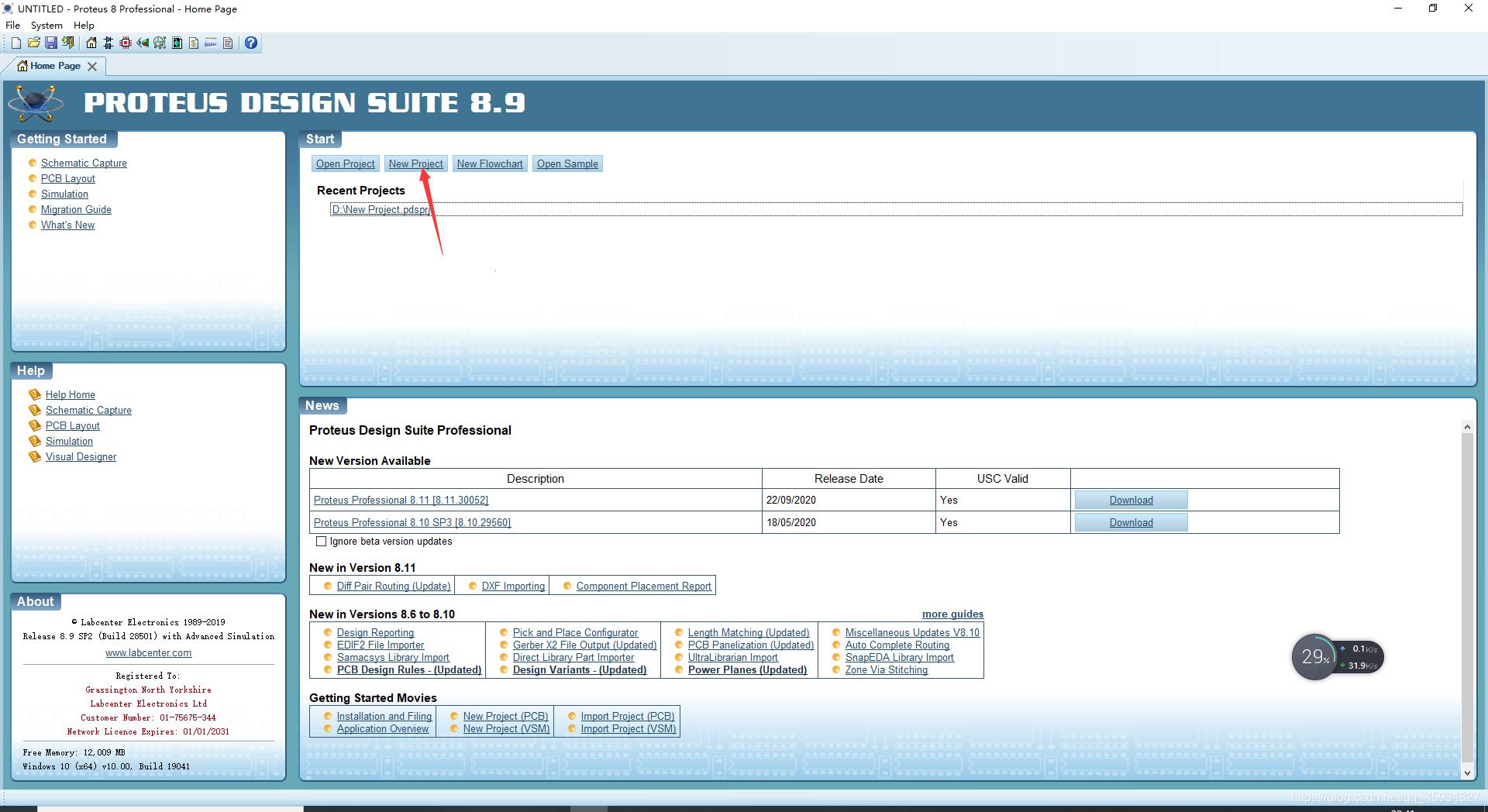This screenshot has width=1488, height=812.
Task: Click News panel scrollbar down arrow
Action: point(1466,772)
